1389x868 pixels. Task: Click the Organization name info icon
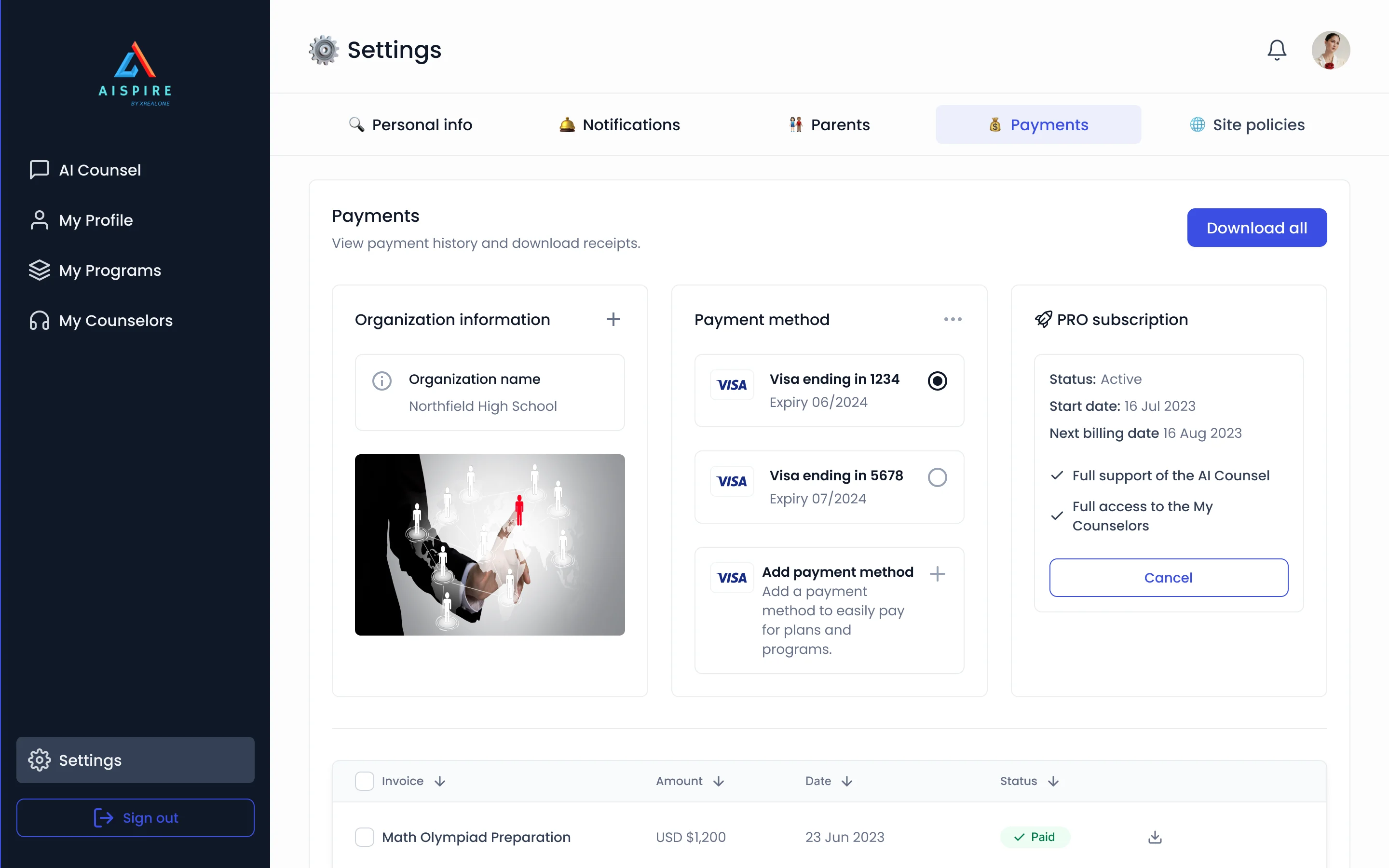[381, 380]
